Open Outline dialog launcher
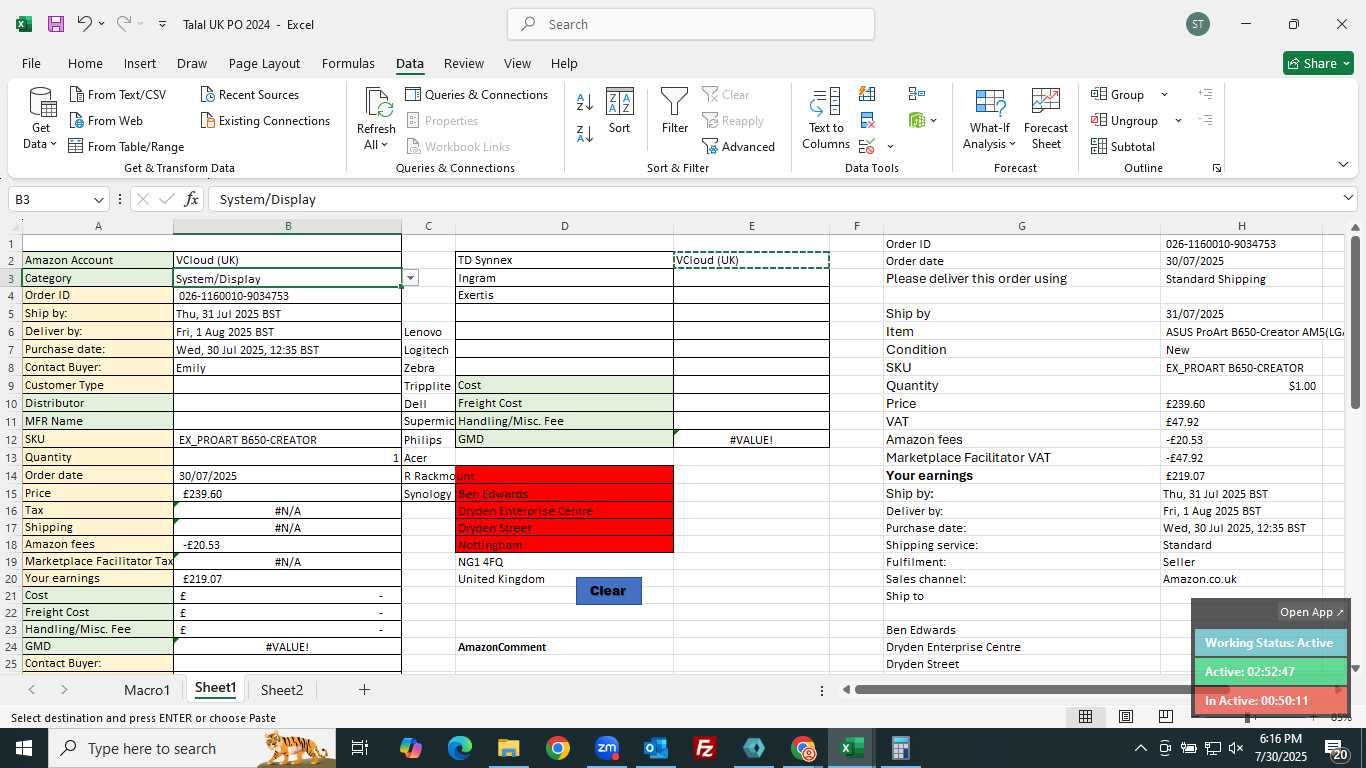The image size is (1366, 768). (x=1217, y=168)
